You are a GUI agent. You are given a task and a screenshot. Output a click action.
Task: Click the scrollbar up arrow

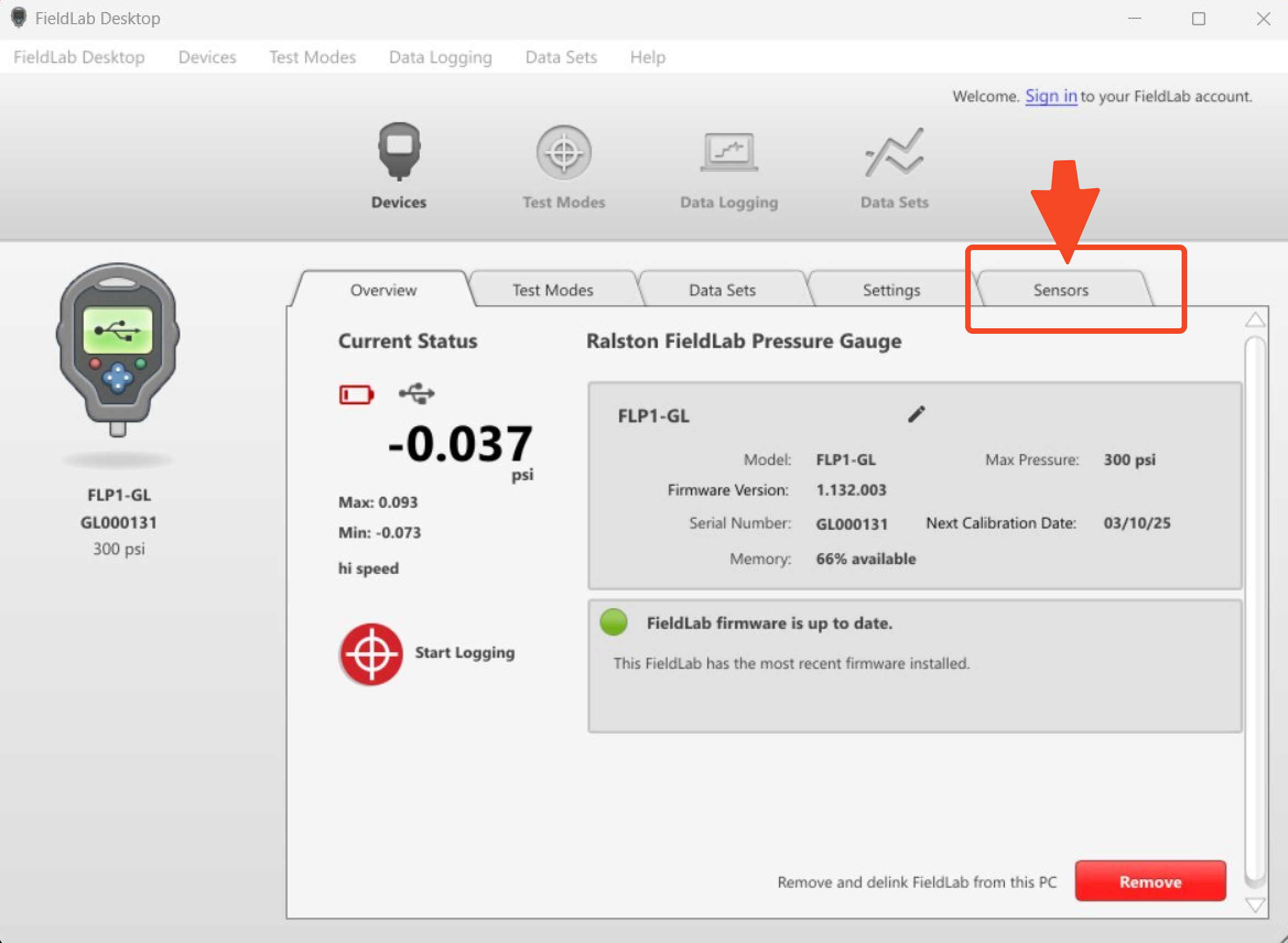pos(1255,319)
